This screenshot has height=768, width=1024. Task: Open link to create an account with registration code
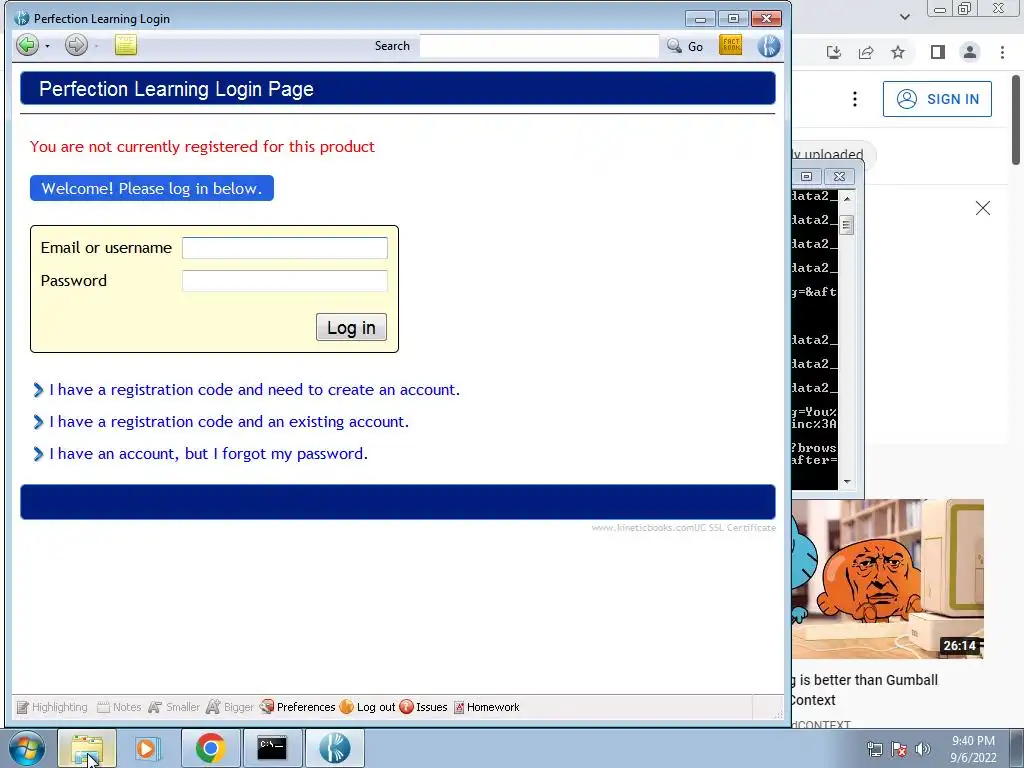254,390
